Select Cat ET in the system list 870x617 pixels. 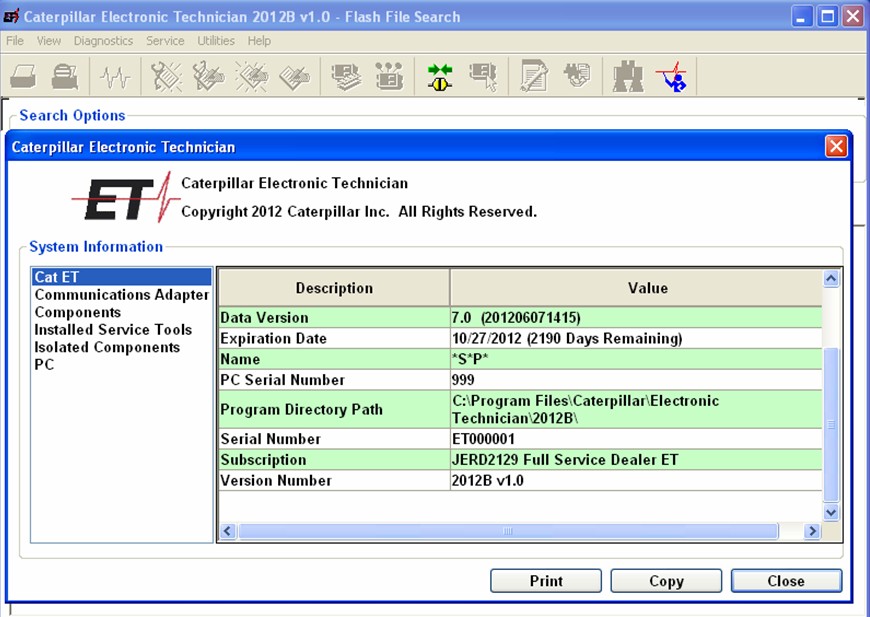click(122, 277)
